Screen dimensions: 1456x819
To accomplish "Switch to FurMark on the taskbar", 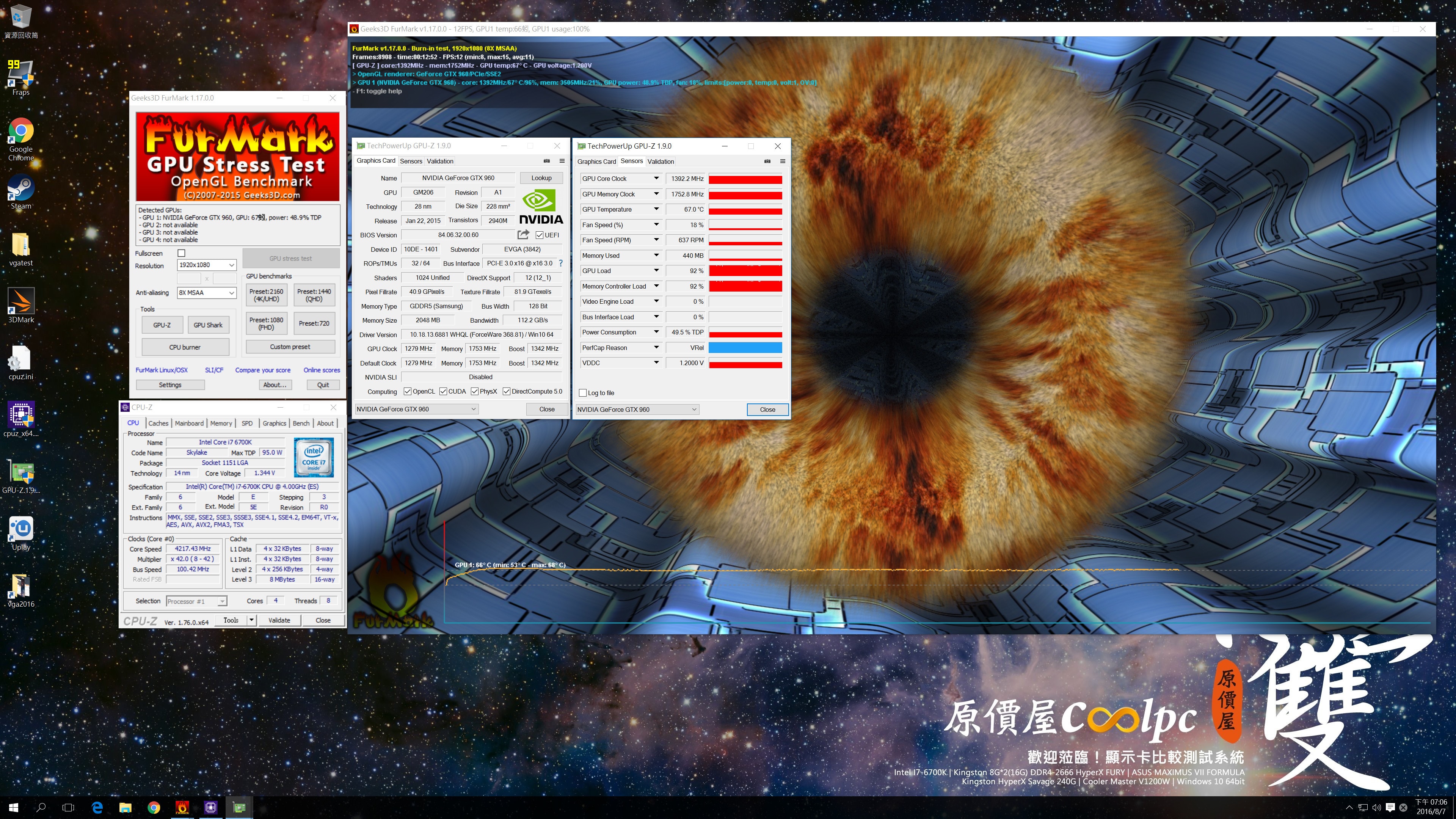I will click(182, 808).
